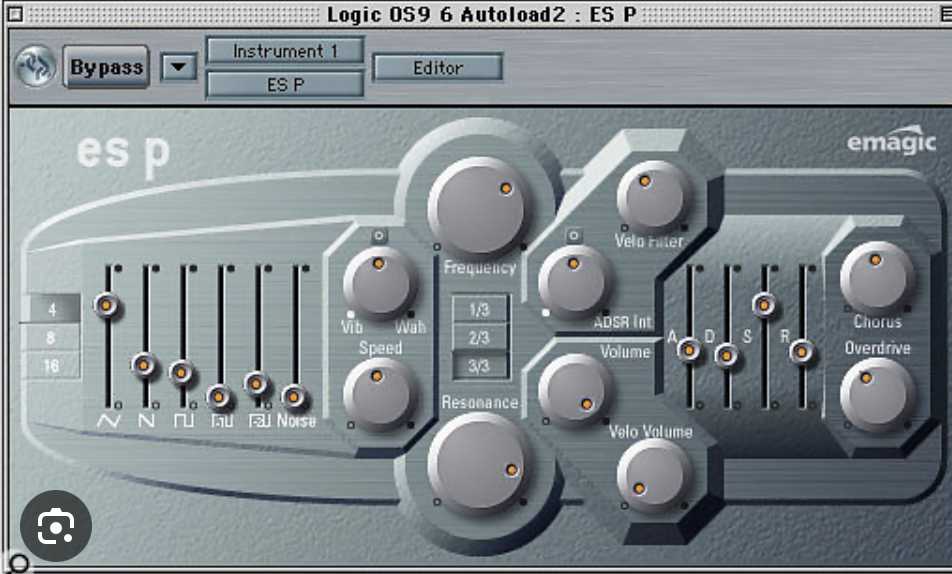This screenshot has width=952, height=574.
Task: Open the ES P plug-in selector
Action: [285, 84]
